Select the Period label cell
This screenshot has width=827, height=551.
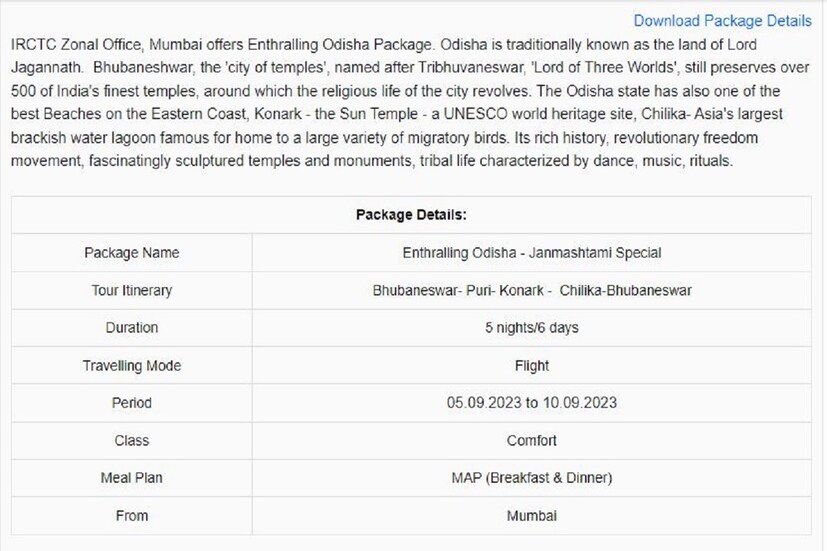click(x=132, y=403)
